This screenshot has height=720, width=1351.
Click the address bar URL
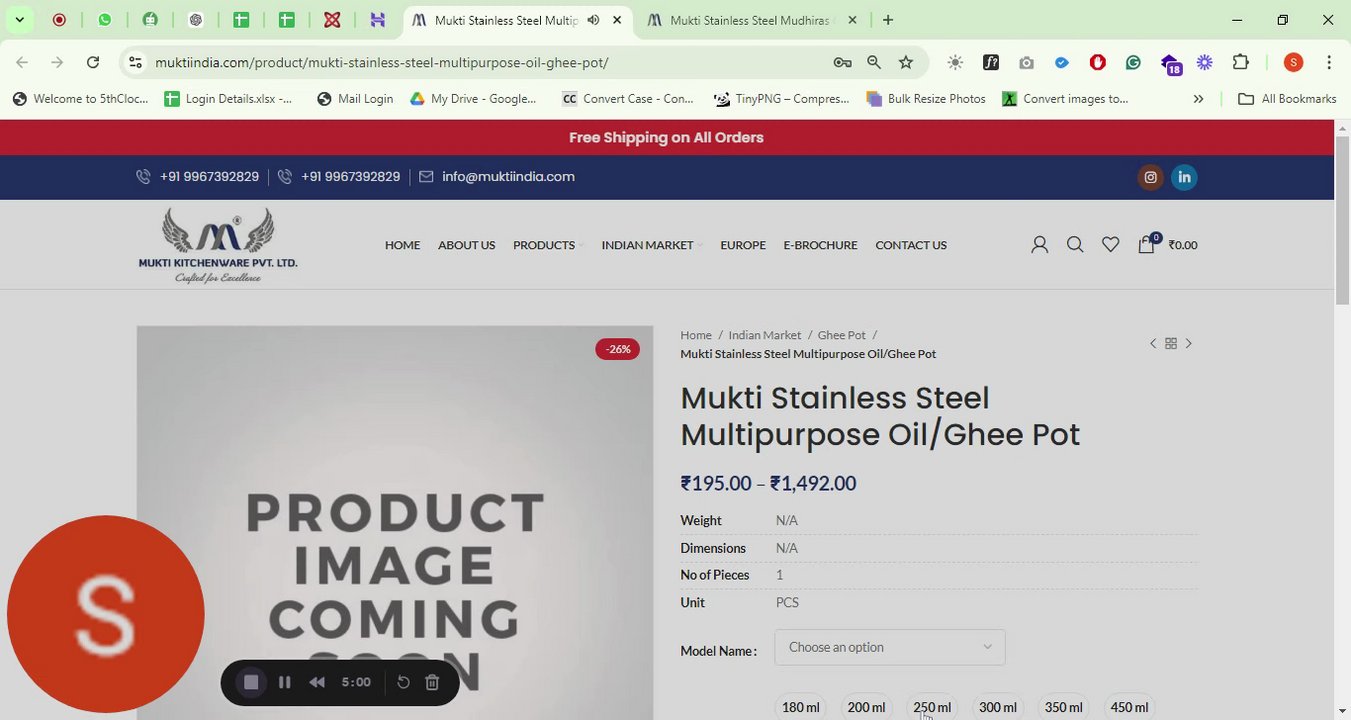pos(382,62)
